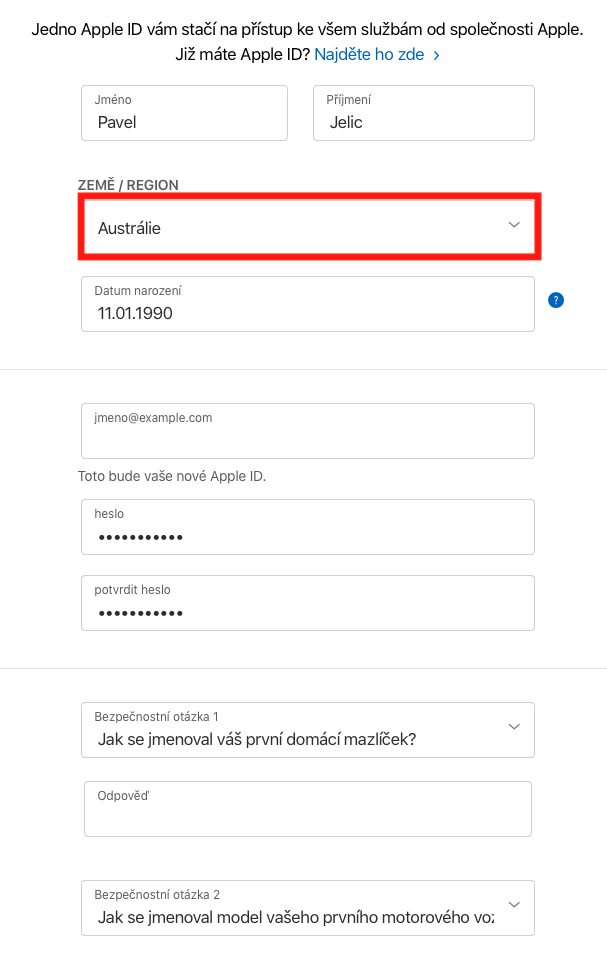Click the jmeno@example.com email field
607x959 pixels.
(x=307, y=431)
